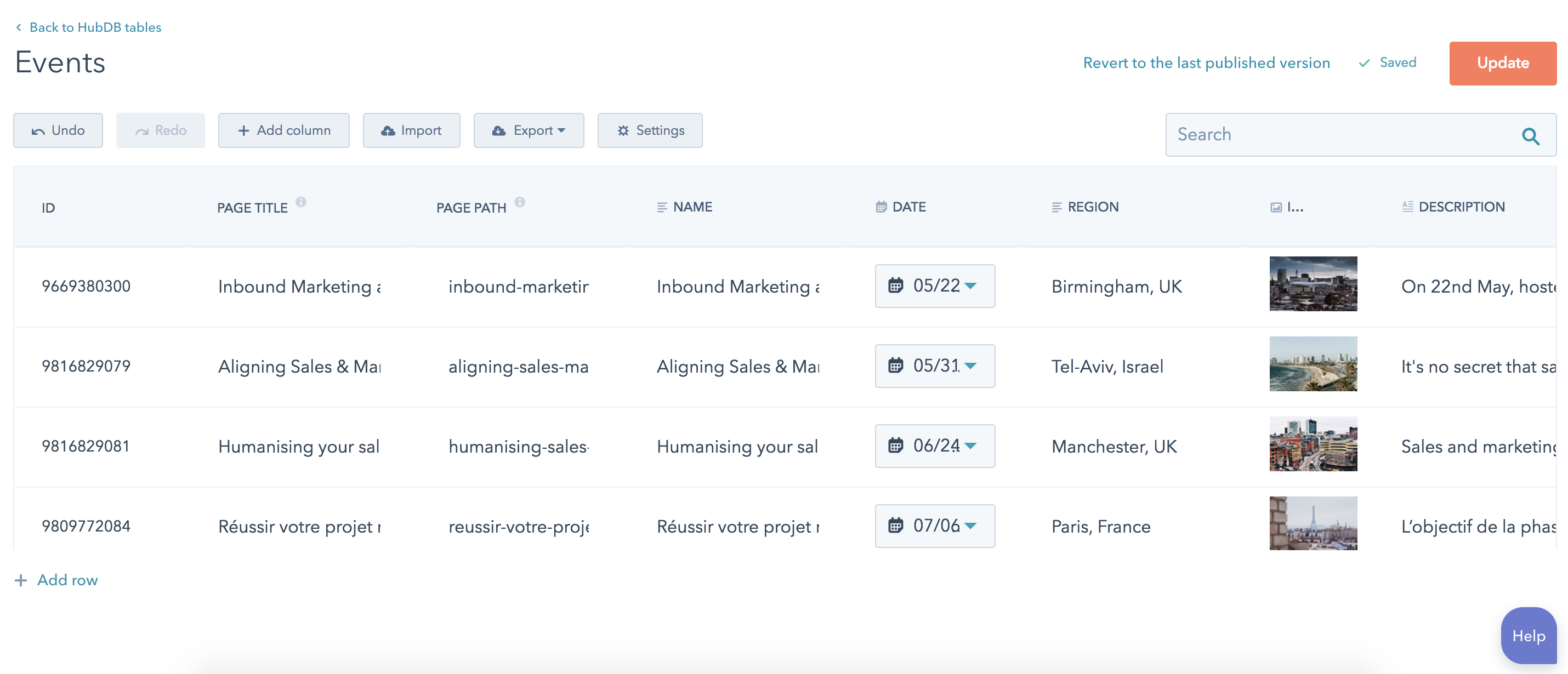Focus the Search input field
1568x674 pixels.
[1339, 134]
